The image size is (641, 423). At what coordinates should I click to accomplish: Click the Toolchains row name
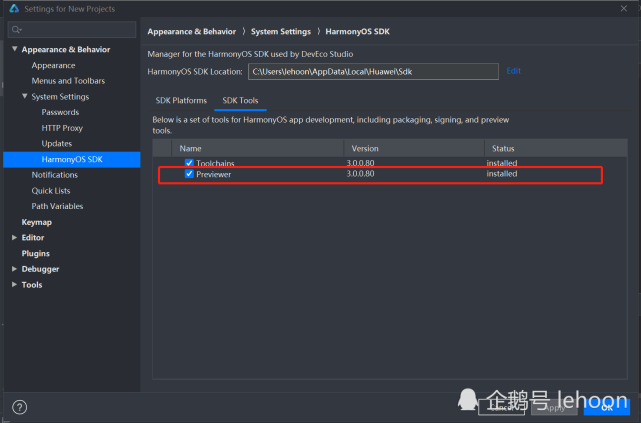tap(215, 163)
